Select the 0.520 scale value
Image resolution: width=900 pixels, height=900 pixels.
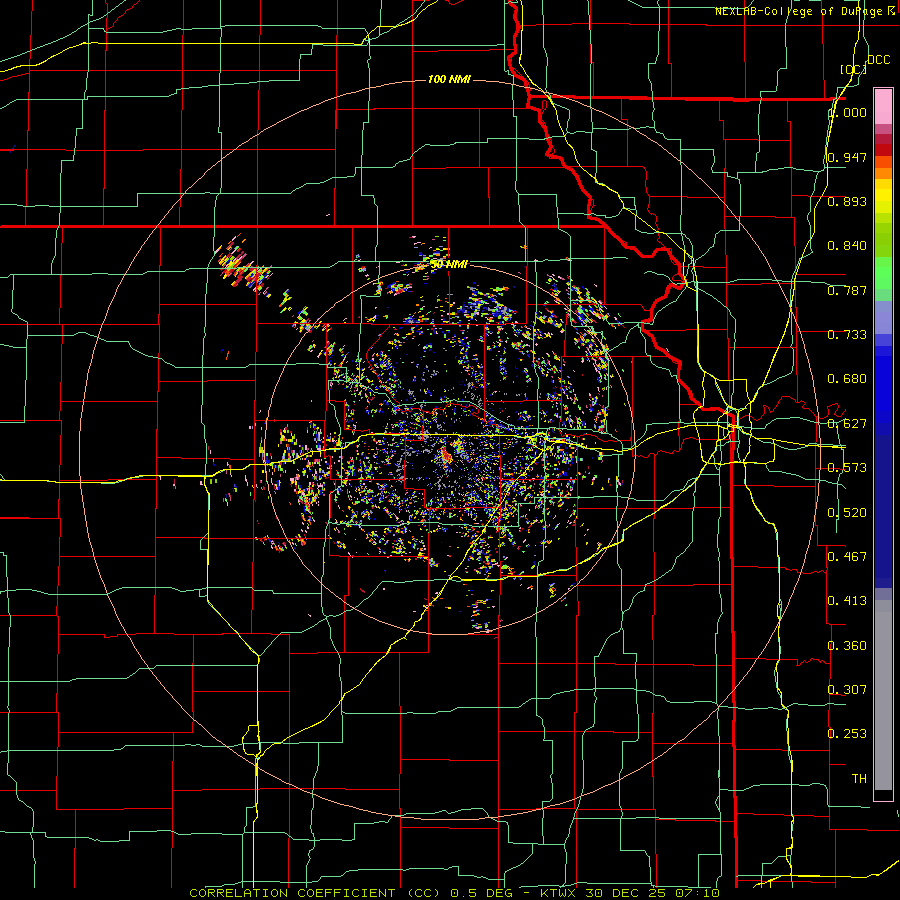[847, 513]
